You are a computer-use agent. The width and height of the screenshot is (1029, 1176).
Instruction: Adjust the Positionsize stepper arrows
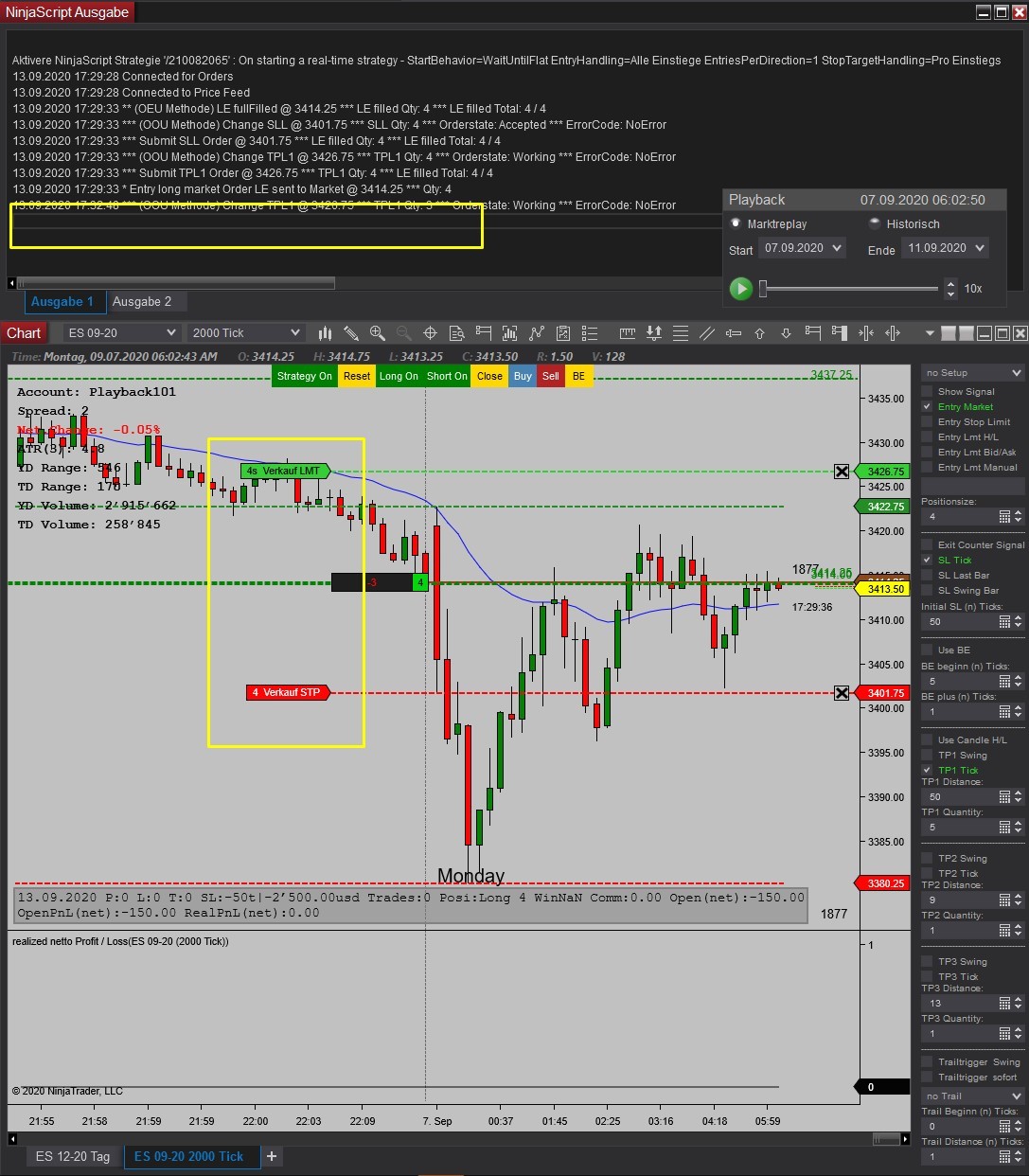click(x=1018, y=516)
